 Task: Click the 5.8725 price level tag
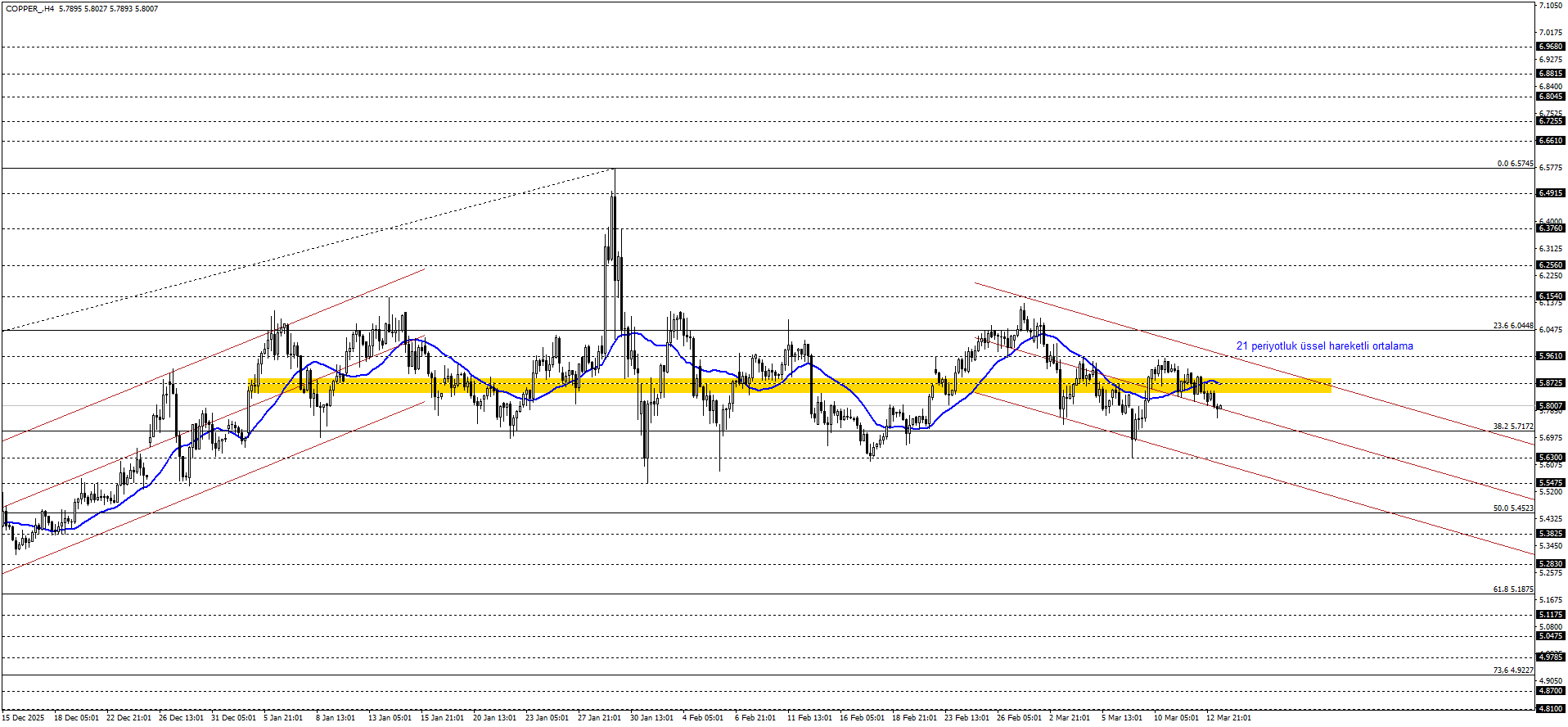pos(1550,383)
